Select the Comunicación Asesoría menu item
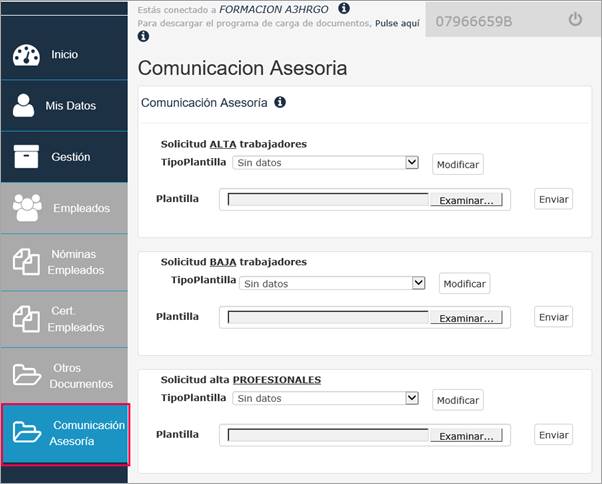This screenshot has width=602, height=484. (65, 433)
